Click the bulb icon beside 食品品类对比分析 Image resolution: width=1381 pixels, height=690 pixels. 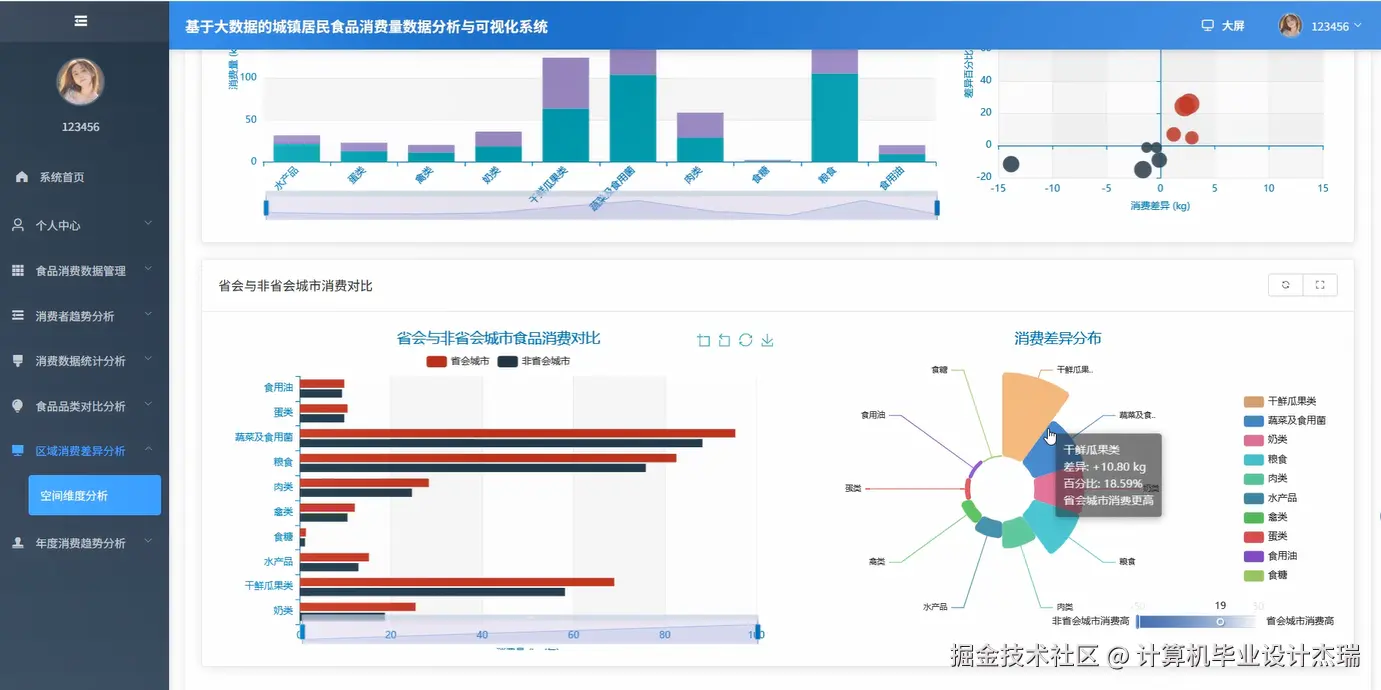coord(18,406)
